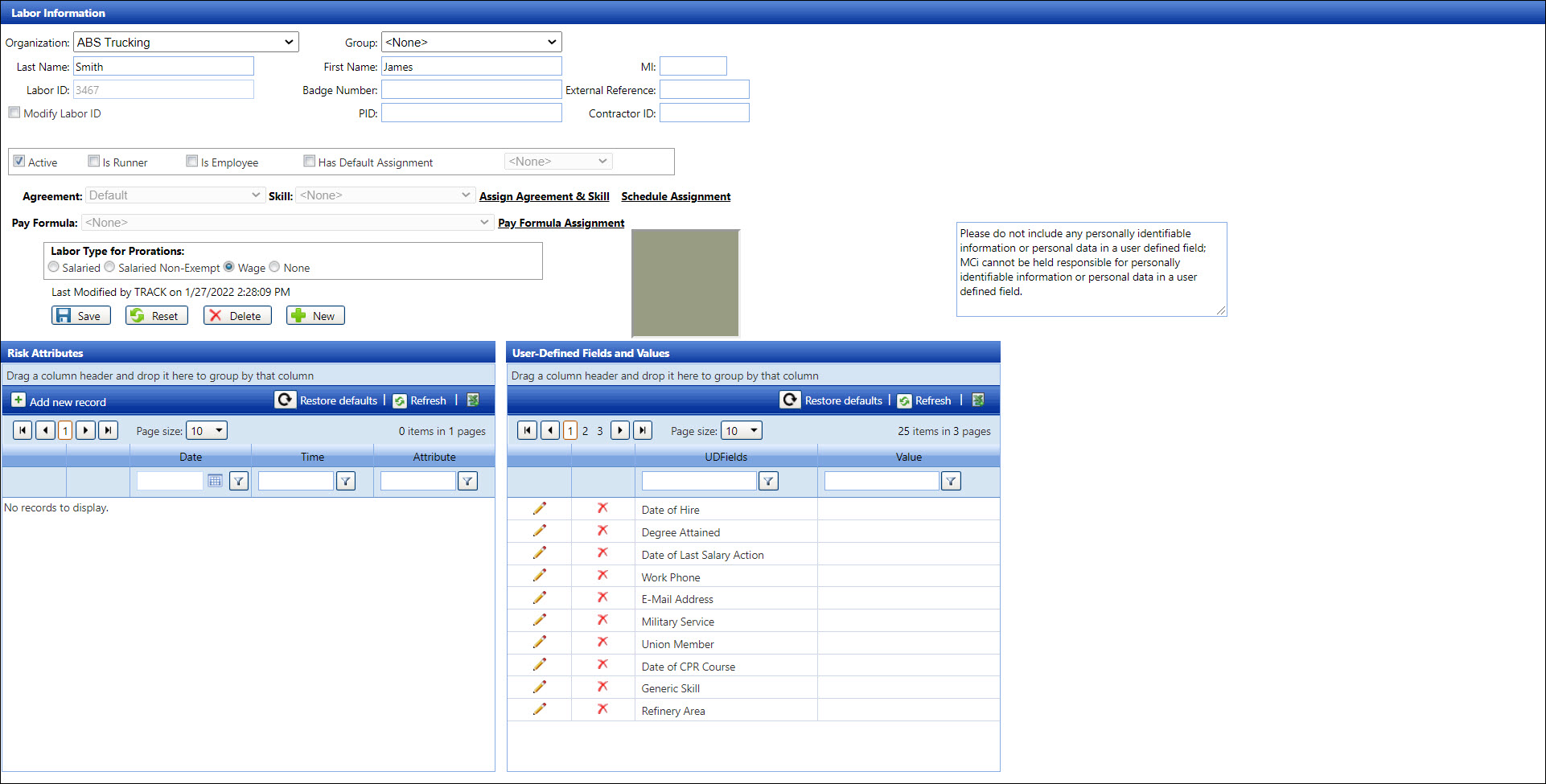The height and width of the screenshot is (784, 1546).
Task: Click the filter icon for Attribute column
Action: [467, 481]
